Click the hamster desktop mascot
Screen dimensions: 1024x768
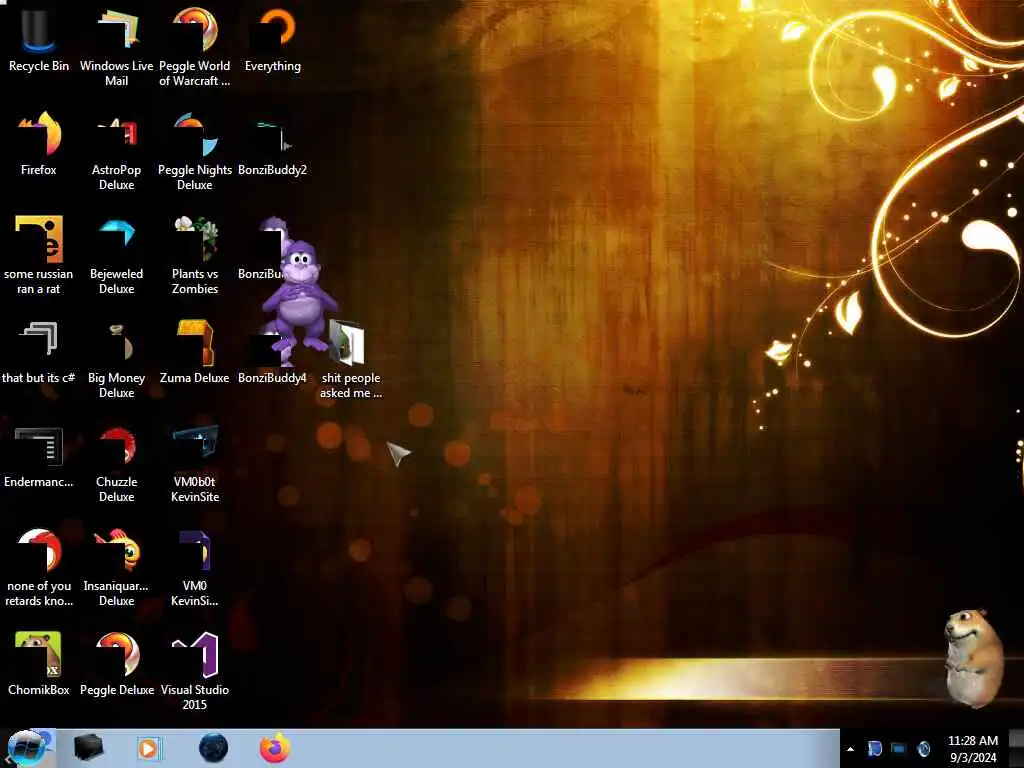[x=973, y=657]
